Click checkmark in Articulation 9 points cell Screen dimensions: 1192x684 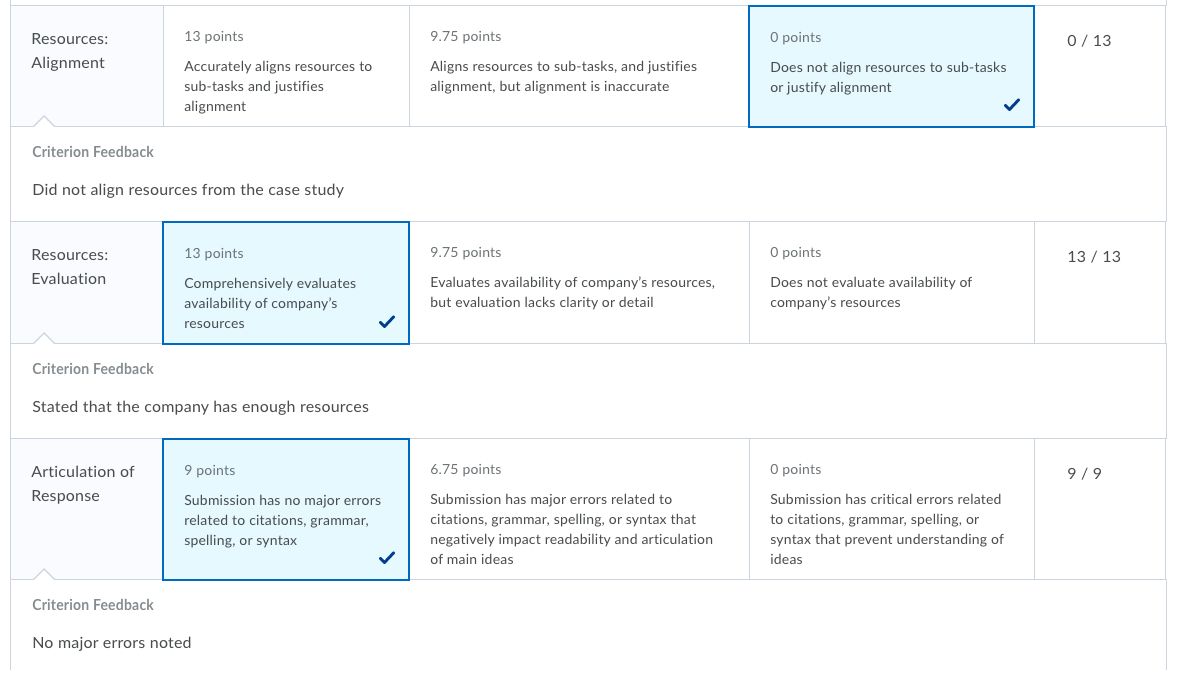pos(387,558)
